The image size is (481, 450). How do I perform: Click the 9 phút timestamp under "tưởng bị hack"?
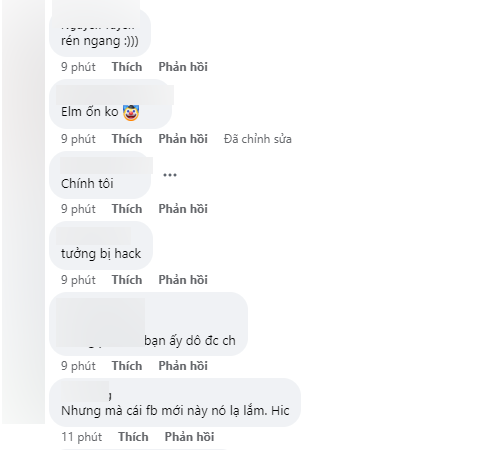click(x=78, y=280)
